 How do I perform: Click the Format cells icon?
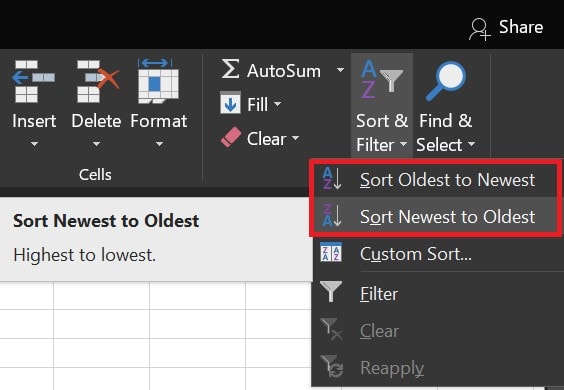pyautogui.click(x=158, y=81)
